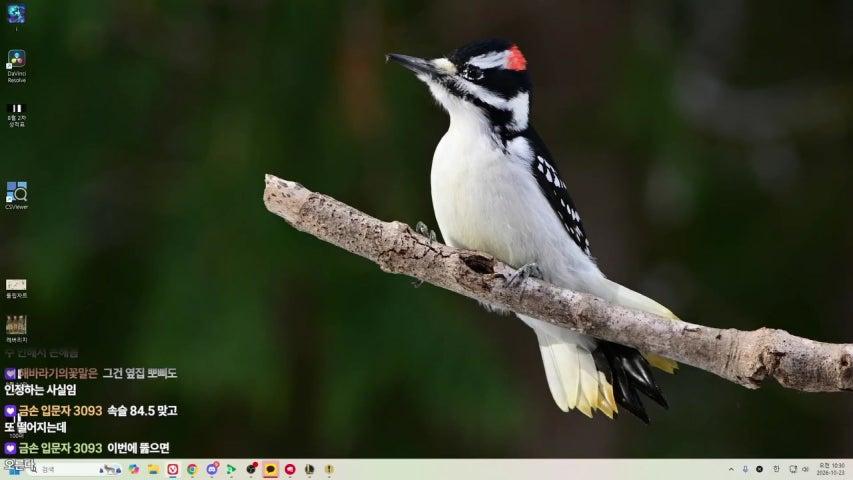Open the yellow exclamation-mark taskbar icon

329,469
